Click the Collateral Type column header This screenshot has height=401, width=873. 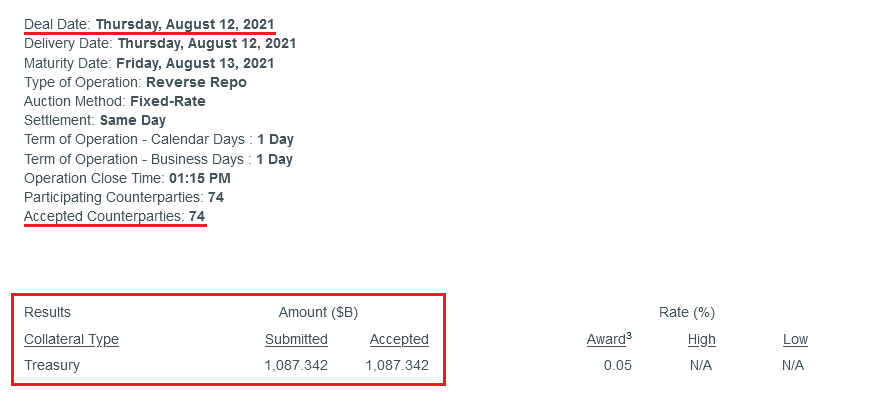71,339
